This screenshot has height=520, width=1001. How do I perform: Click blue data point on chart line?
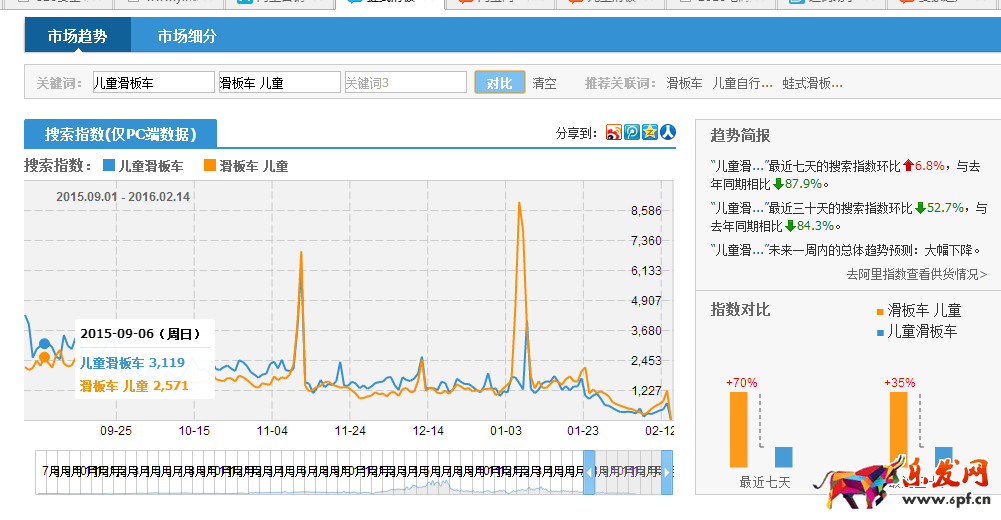[44, 344]
